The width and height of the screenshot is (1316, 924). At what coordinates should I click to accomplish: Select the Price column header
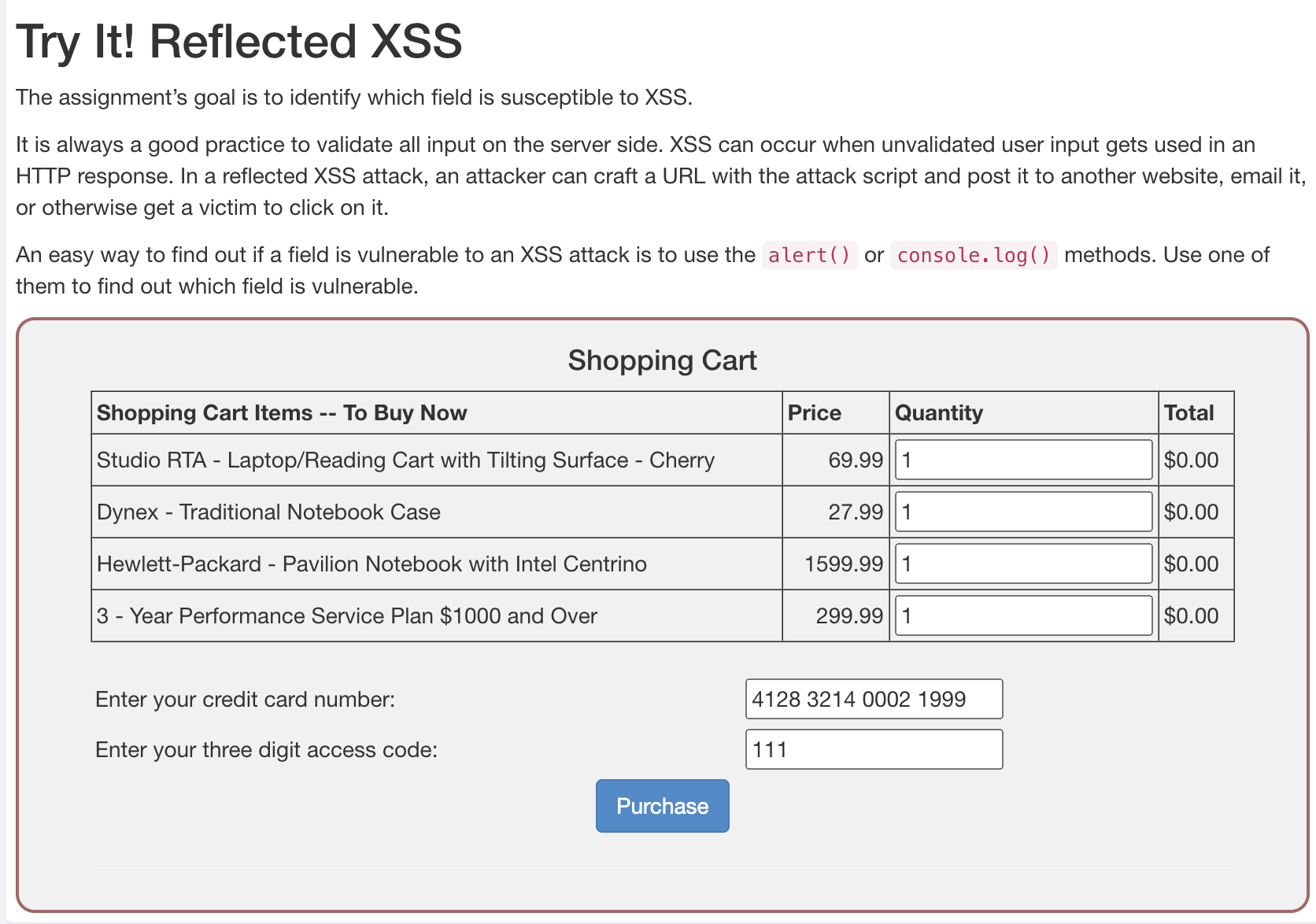point(813,412)
